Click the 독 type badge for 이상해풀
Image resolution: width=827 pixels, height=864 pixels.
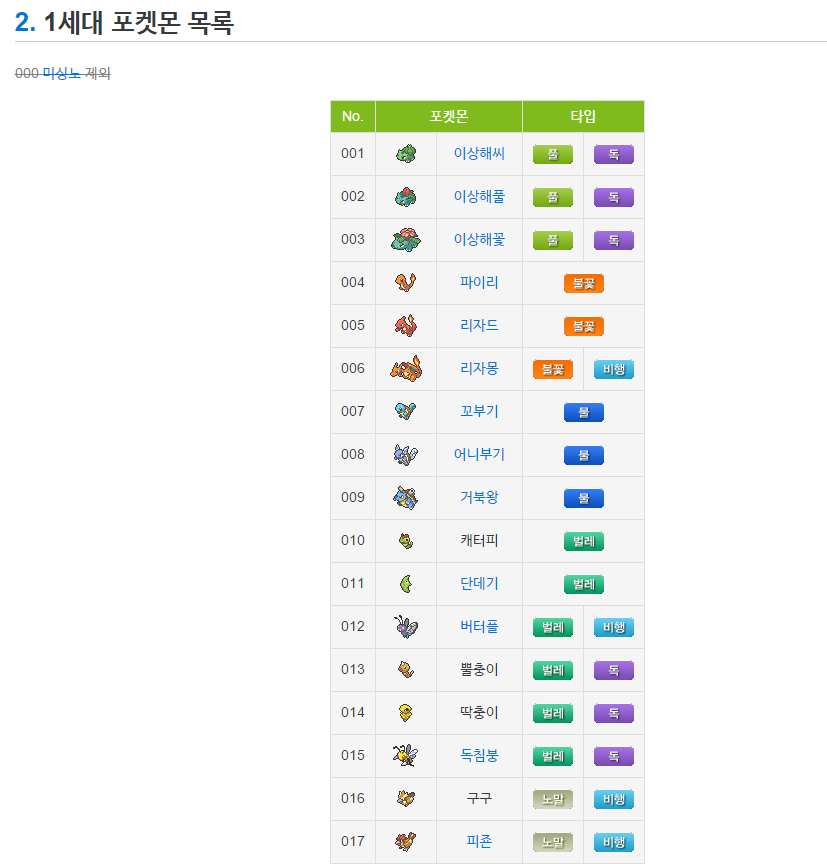(x=614, y=197)
